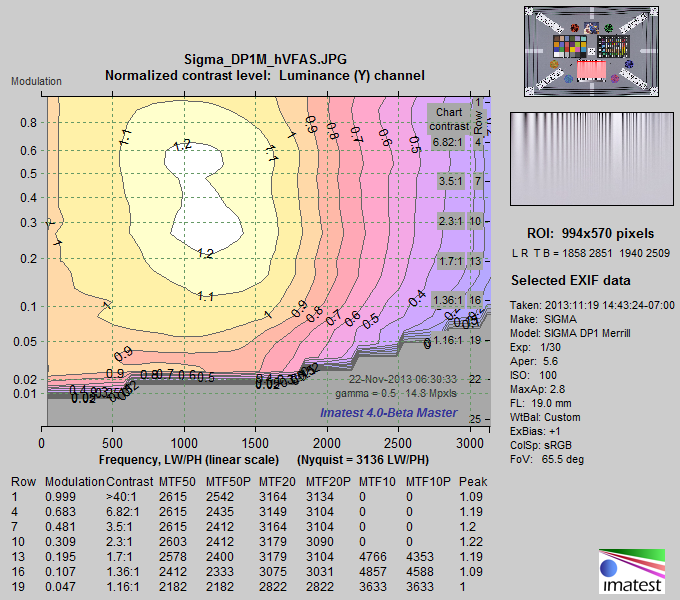The image size is (680, 600).
Task: Click the 'FL: 19.0 mm' EXIF line
Action: click(x=540, y=403)
